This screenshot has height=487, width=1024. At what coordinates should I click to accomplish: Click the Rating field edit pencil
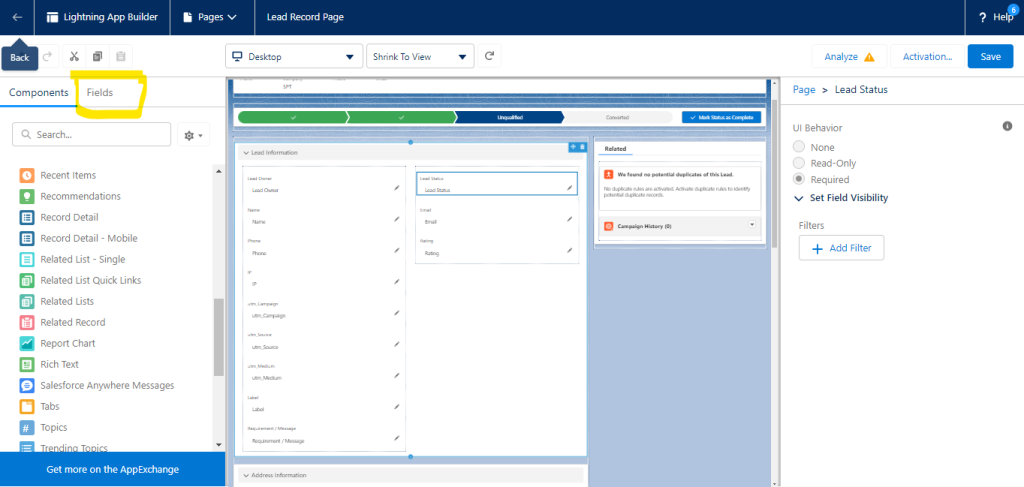[x=569, y=250]
